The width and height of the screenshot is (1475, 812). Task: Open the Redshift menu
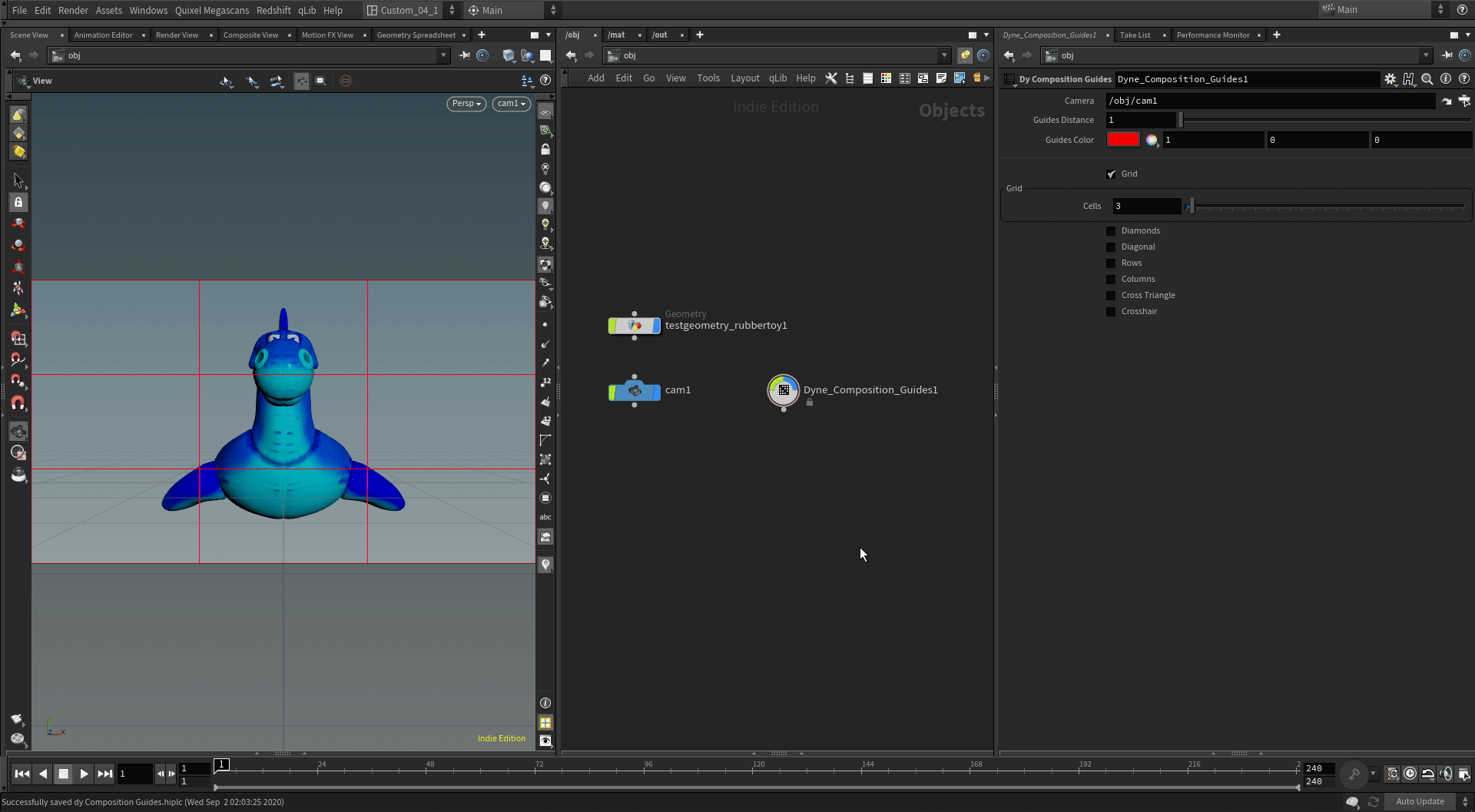click(x=273, y=10)
